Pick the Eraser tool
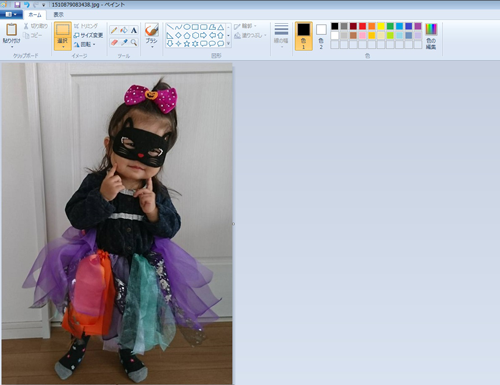500x385 pixels. (114, 42)
